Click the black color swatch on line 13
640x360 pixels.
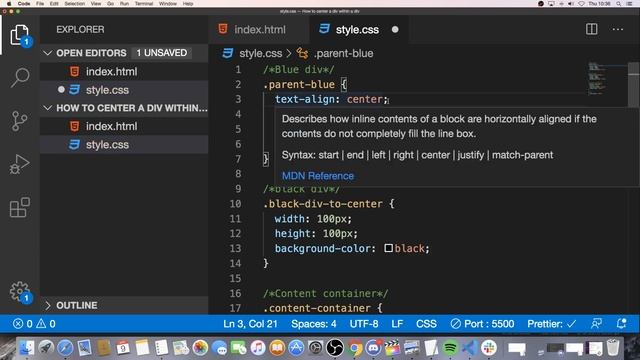389,248
